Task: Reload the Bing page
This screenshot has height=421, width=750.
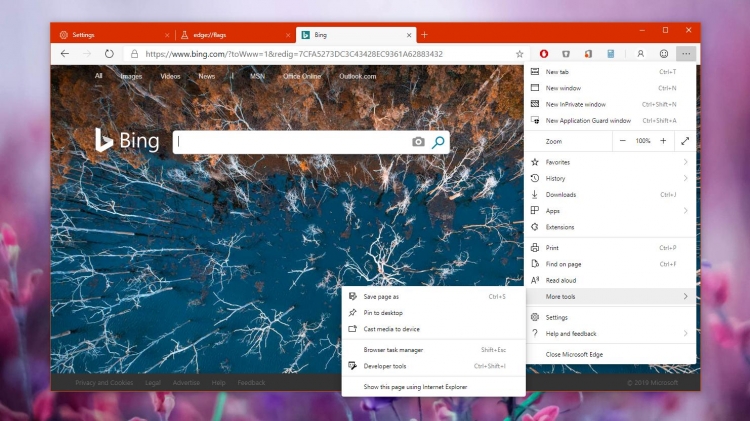Action: click(109, 54)
